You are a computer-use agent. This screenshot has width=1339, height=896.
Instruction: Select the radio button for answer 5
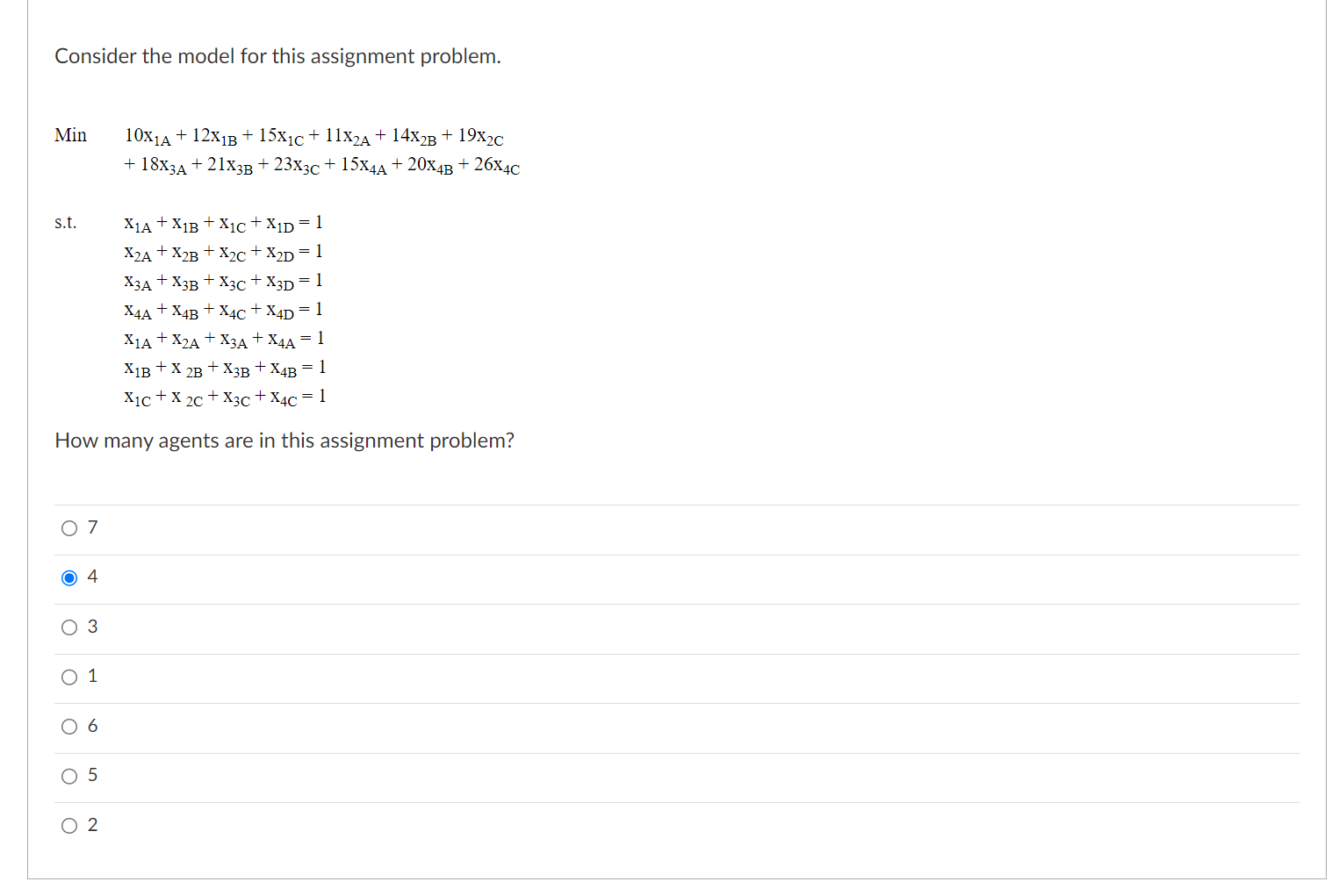click(68, 775)
